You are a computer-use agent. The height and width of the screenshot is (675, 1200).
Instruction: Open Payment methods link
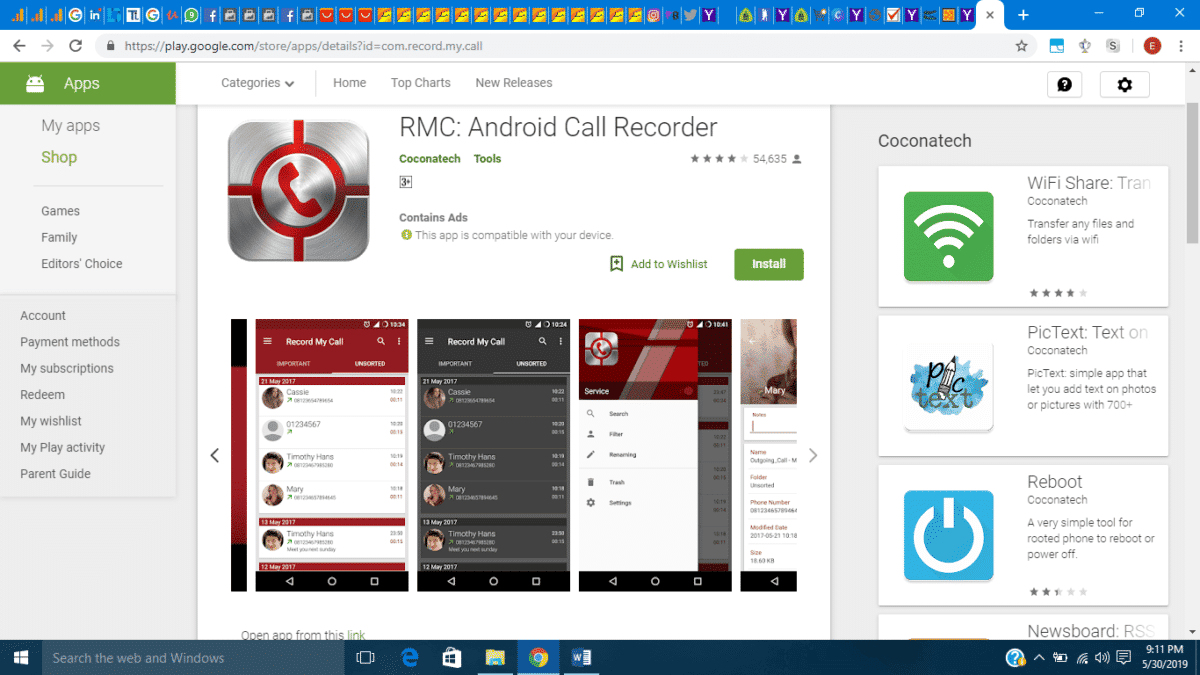70,342
